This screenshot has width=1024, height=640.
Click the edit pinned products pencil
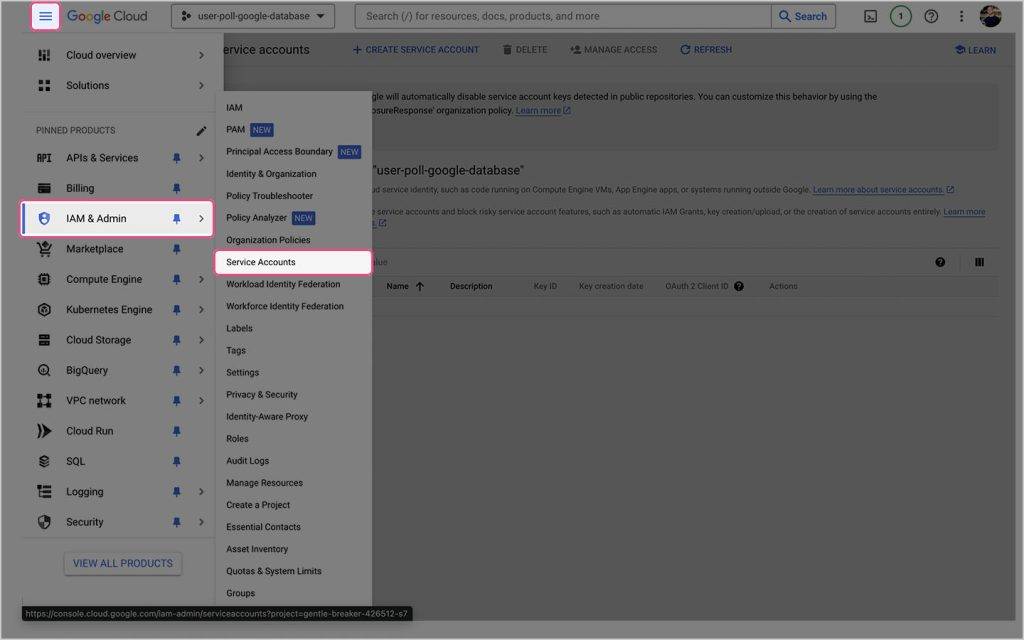[x=201, y=131]
